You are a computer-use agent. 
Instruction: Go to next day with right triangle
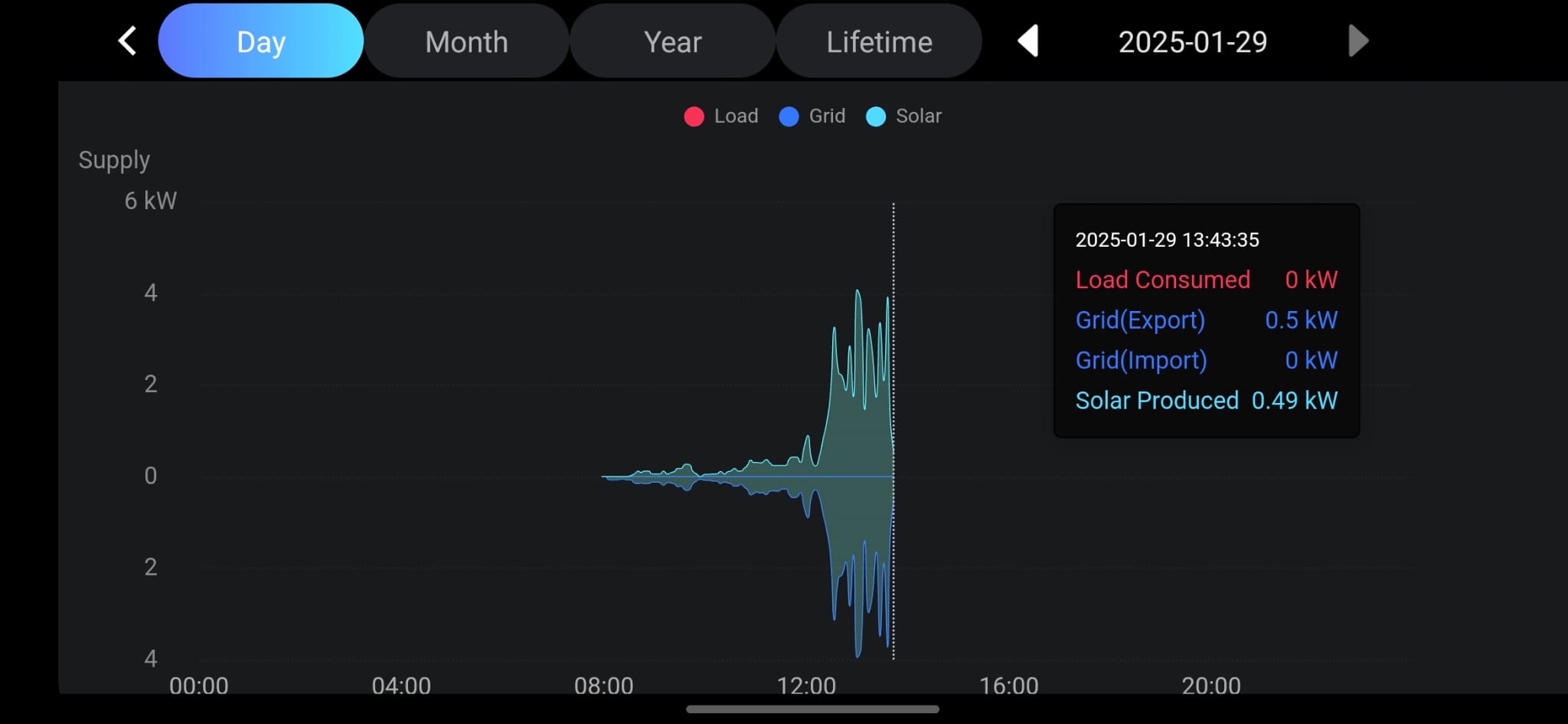point(1357,41)
